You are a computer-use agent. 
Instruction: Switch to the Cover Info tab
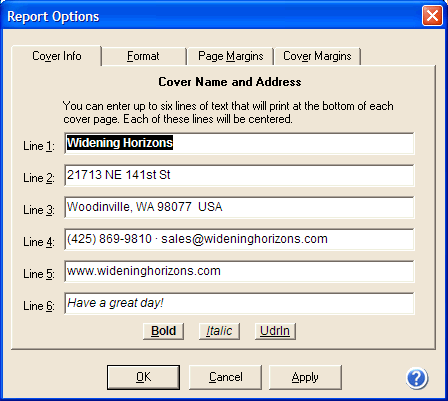57,56
